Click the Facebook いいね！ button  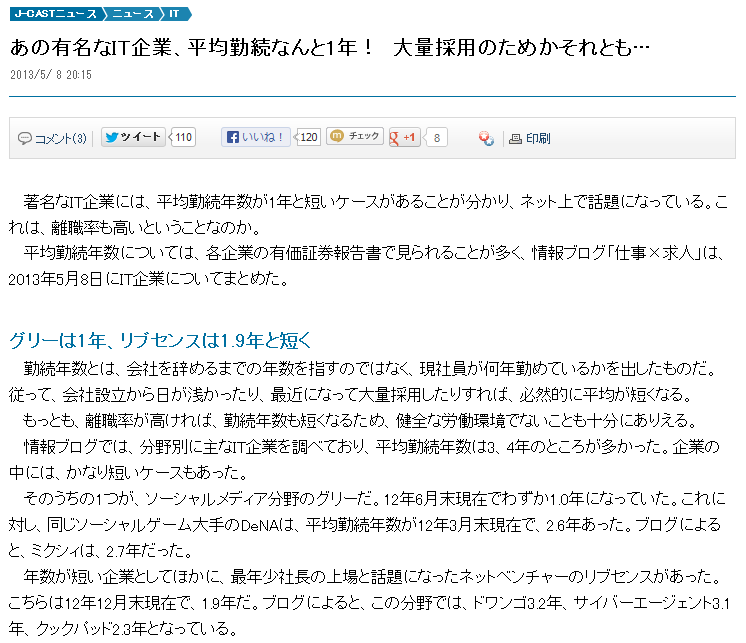(256, 137)
